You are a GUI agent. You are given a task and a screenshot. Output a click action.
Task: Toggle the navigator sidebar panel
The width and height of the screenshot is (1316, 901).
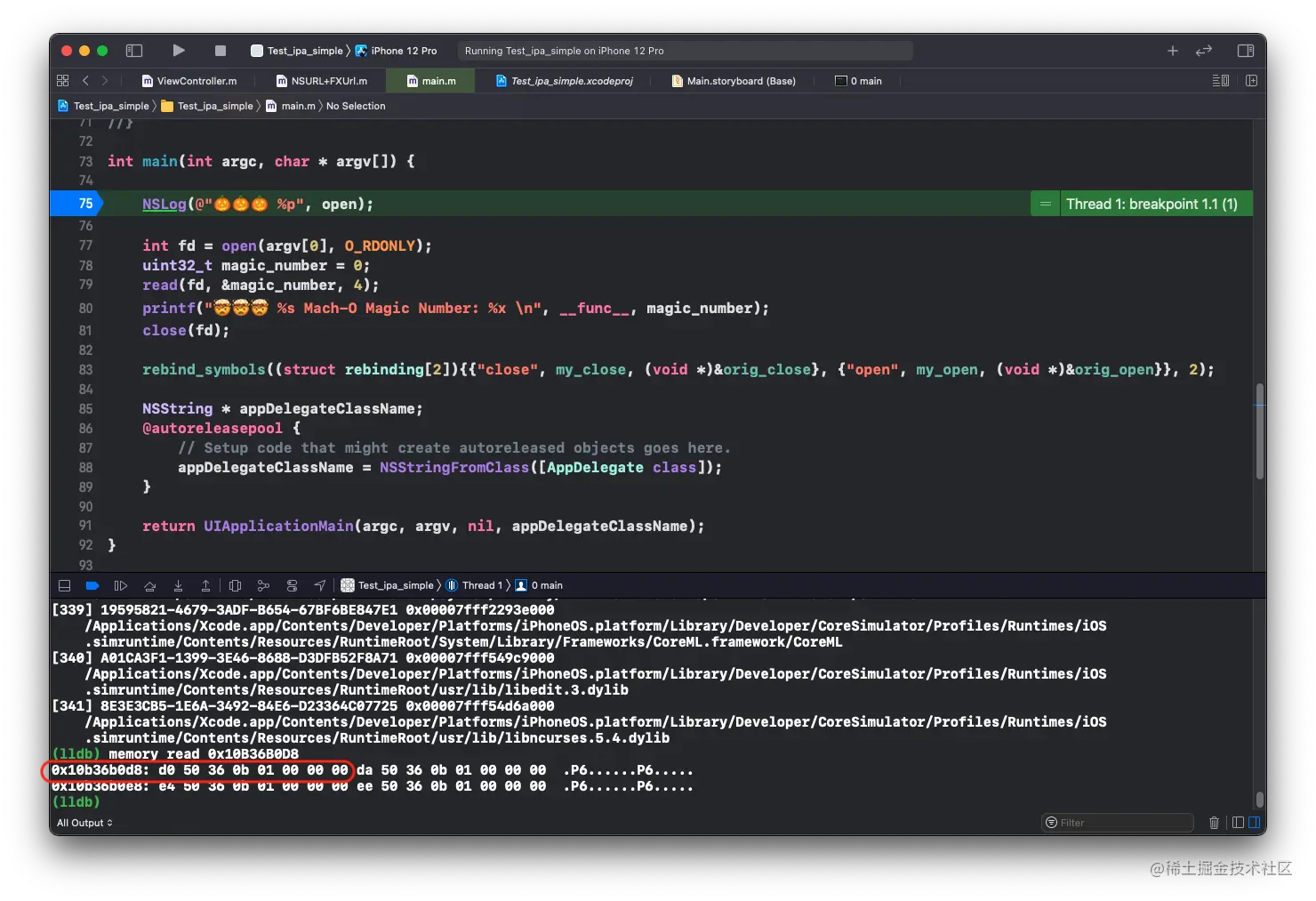pos(134,51)
